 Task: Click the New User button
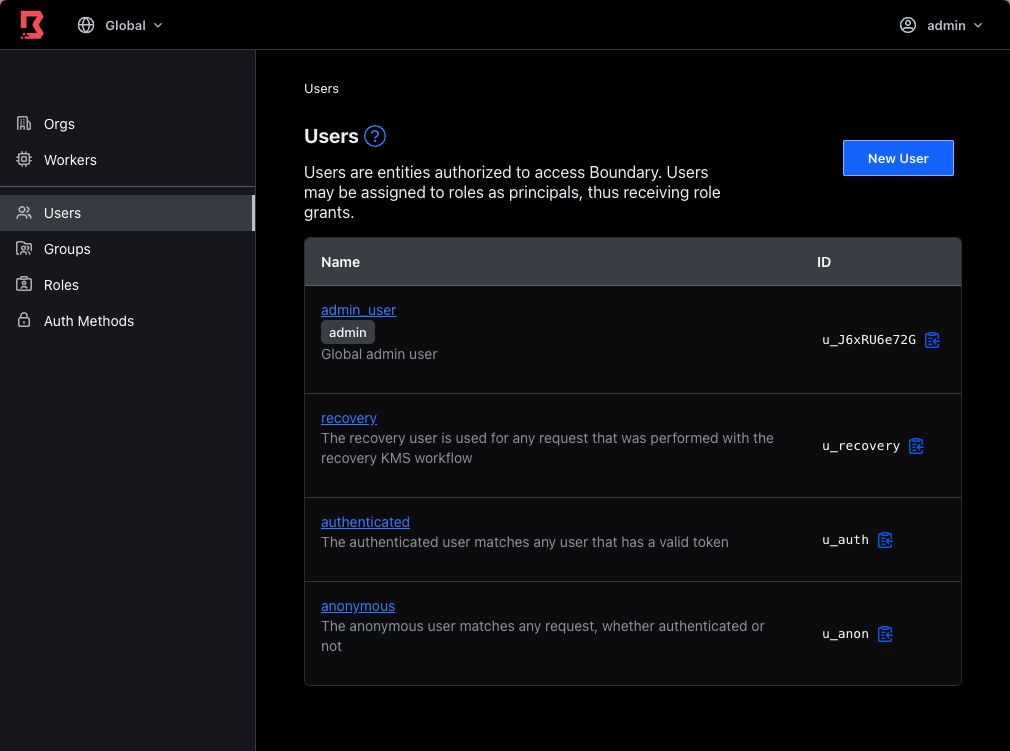pos(898,158)
